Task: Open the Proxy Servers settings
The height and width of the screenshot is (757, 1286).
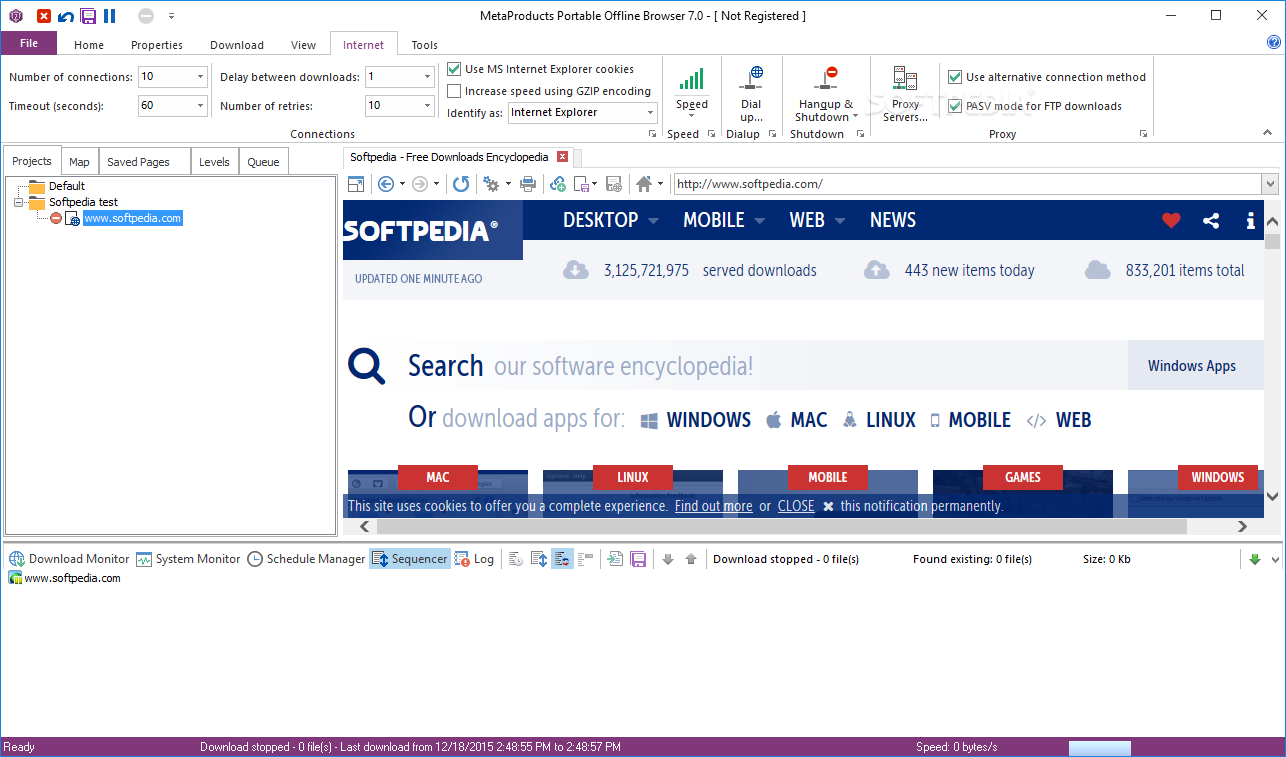Action: tap(905, 93)
